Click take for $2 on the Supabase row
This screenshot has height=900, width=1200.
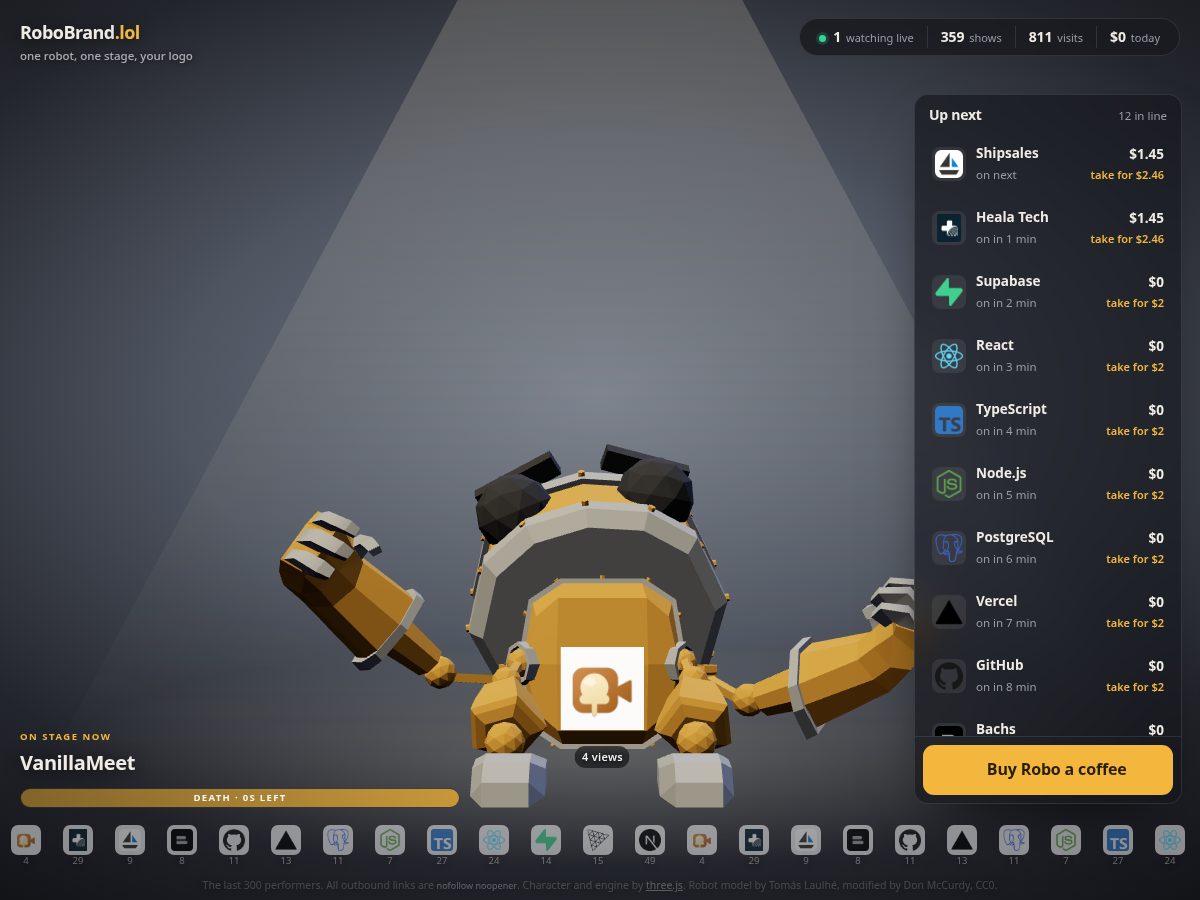(x=1135, y=303)
